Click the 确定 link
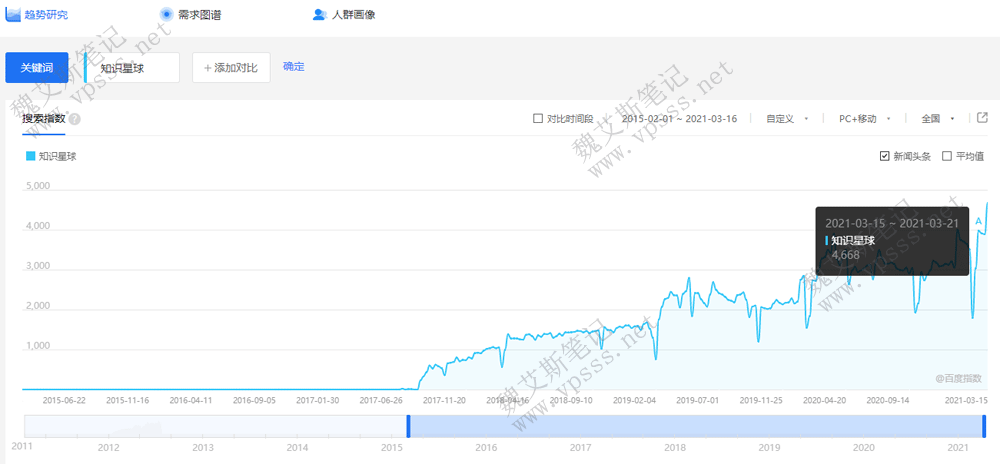Screen dimensions: 1000x464 (x=293, y=67)
